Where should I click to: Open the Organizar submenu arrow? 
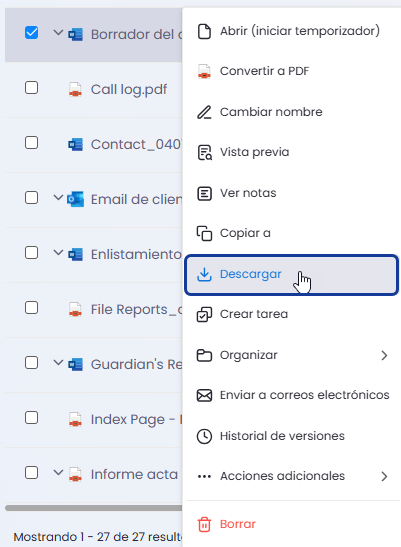pos(384,355)
